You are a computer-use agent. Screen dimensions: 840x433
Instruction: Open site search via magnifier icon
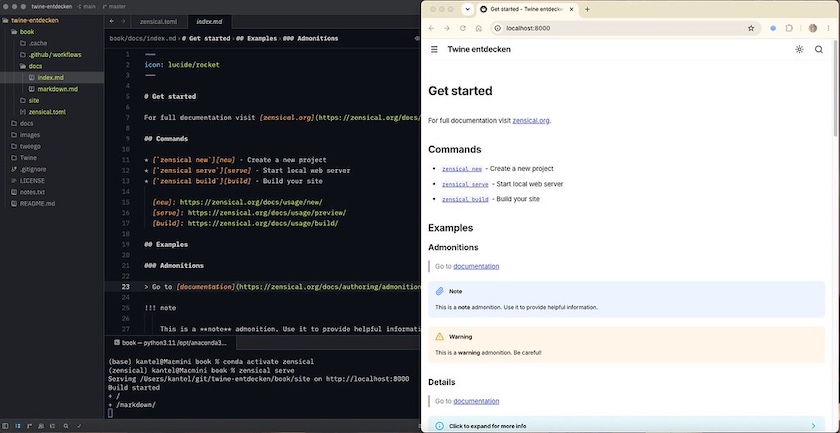coord(819,49)
